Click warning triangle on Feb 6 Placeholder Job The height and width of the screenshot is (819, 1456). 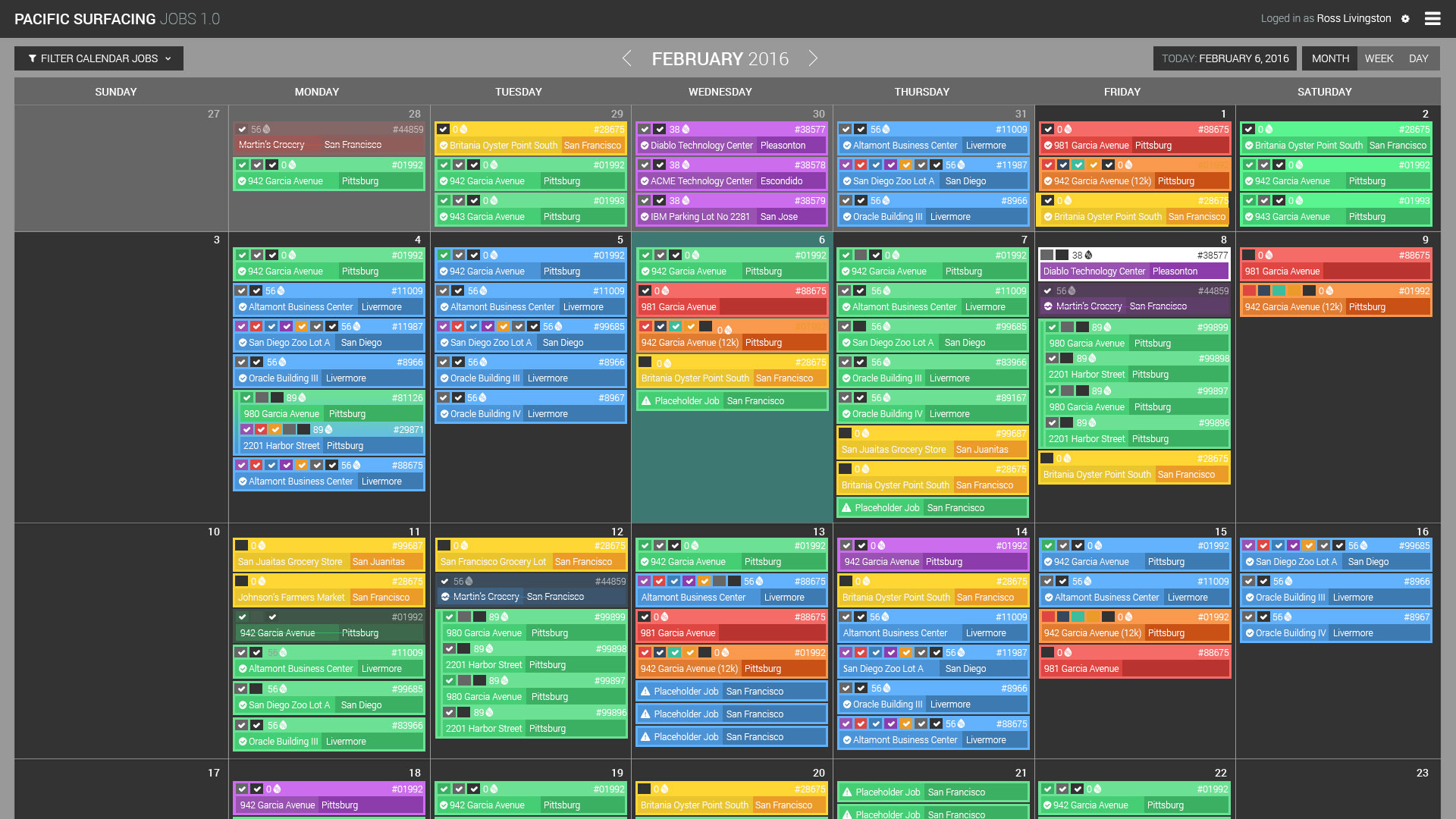point(646,401)
